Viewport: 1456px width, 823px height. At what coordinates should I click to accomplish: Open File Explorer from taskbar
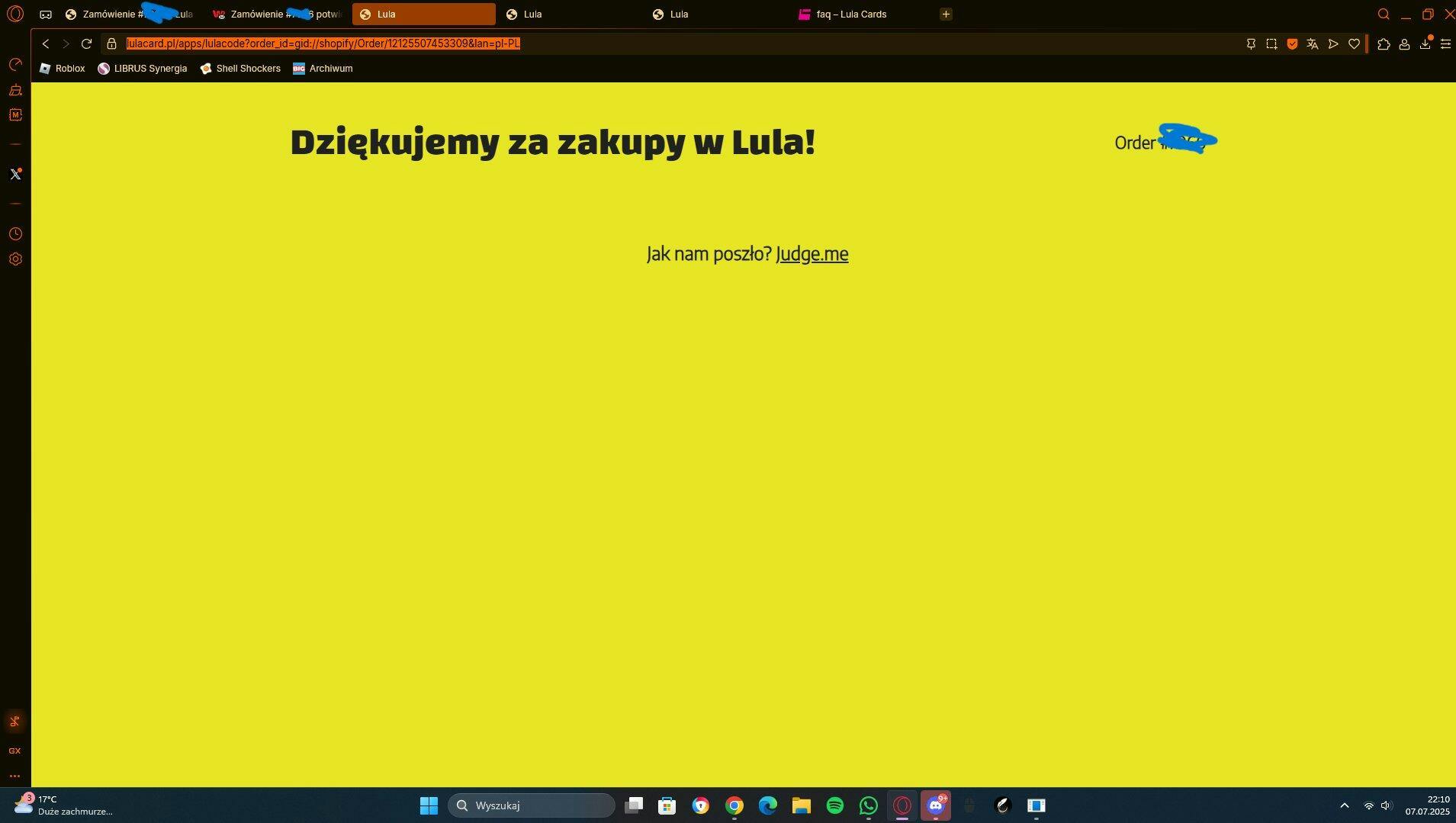click(802, 805)
